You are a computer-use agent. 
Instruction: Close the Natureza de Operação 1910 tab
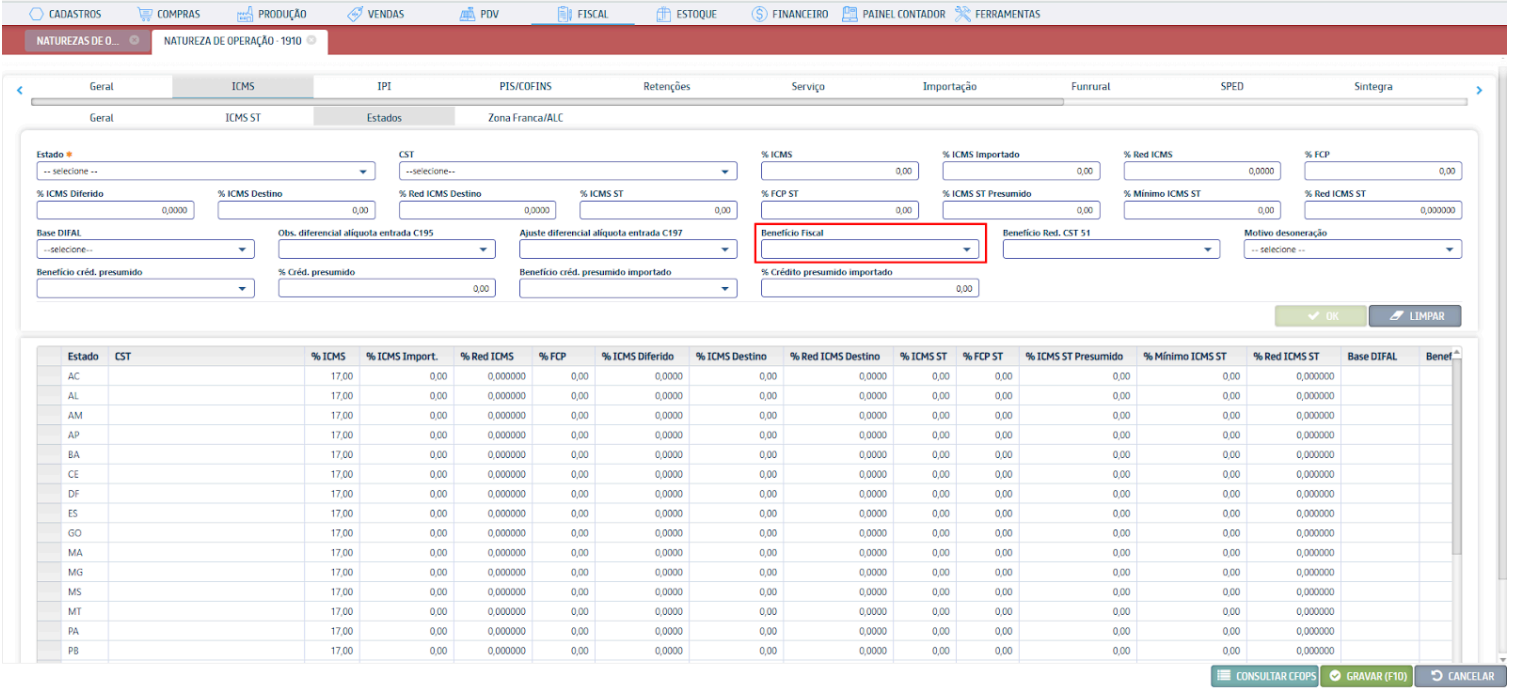[x=311, y=41]
